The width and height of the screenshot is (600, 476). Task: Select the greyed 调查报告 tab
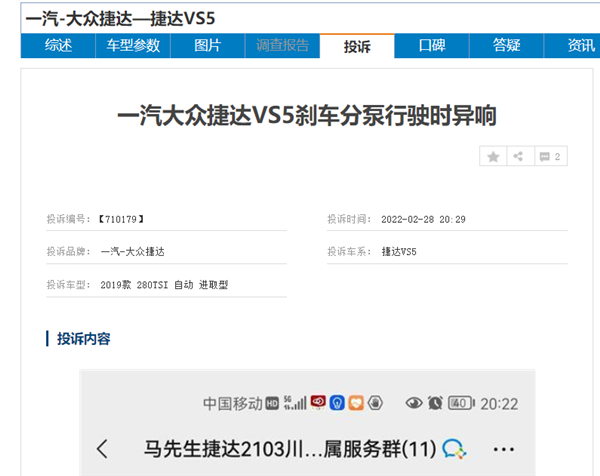tap(282, 46)
